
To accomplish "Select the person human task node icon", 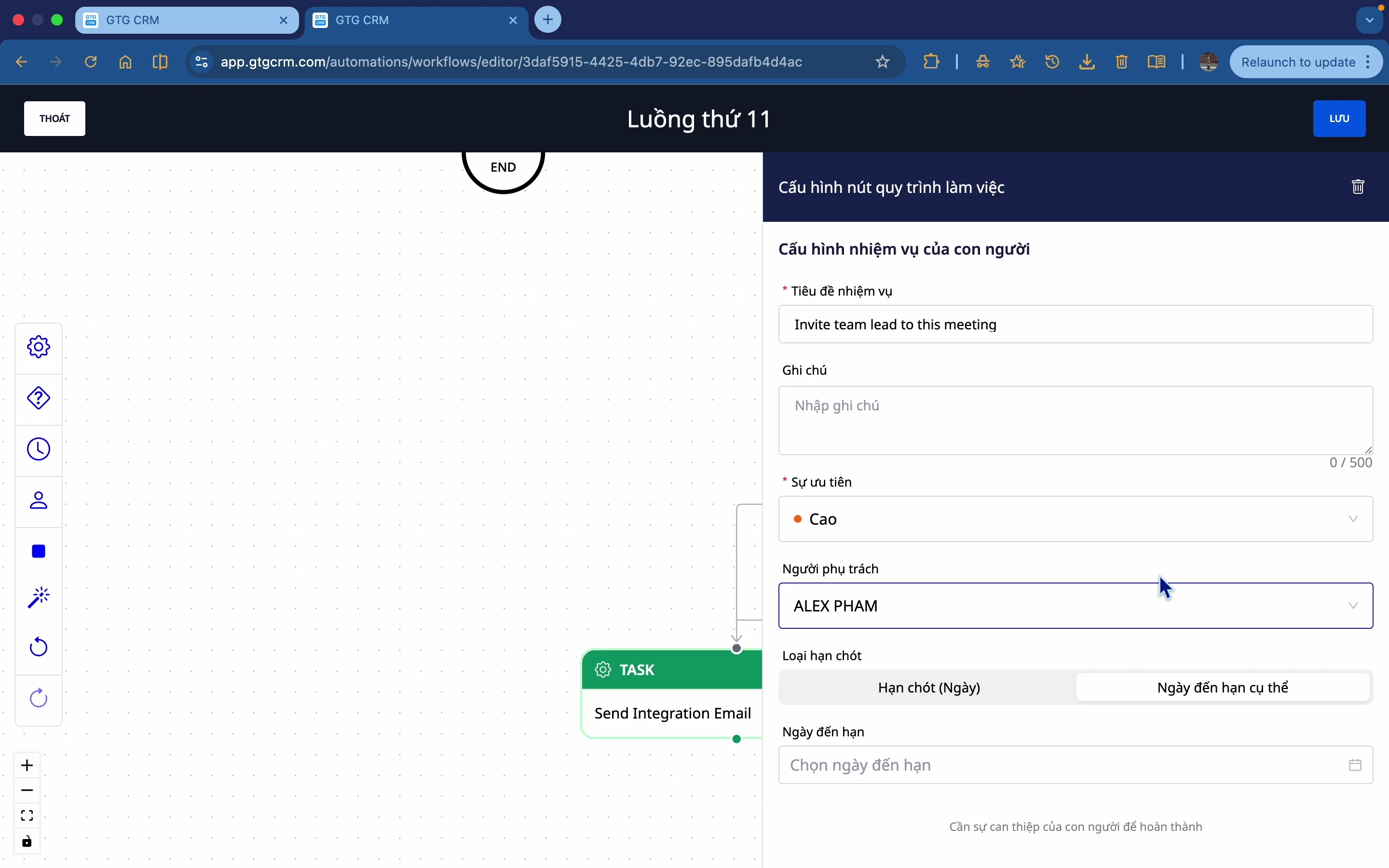I will pyautogui.click(x=39, y=501).
